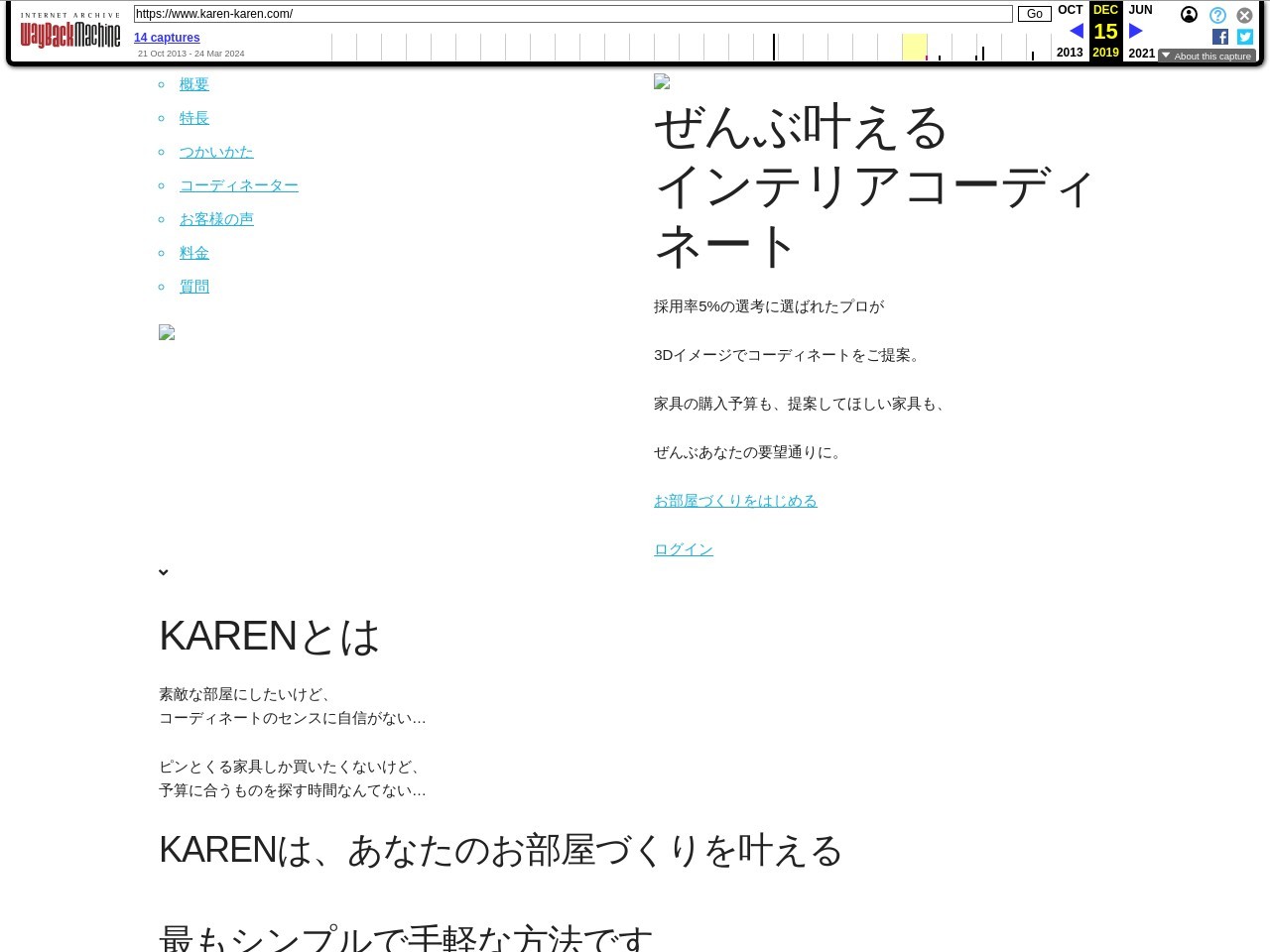Open the 料金 menu link

click(194, 253)
